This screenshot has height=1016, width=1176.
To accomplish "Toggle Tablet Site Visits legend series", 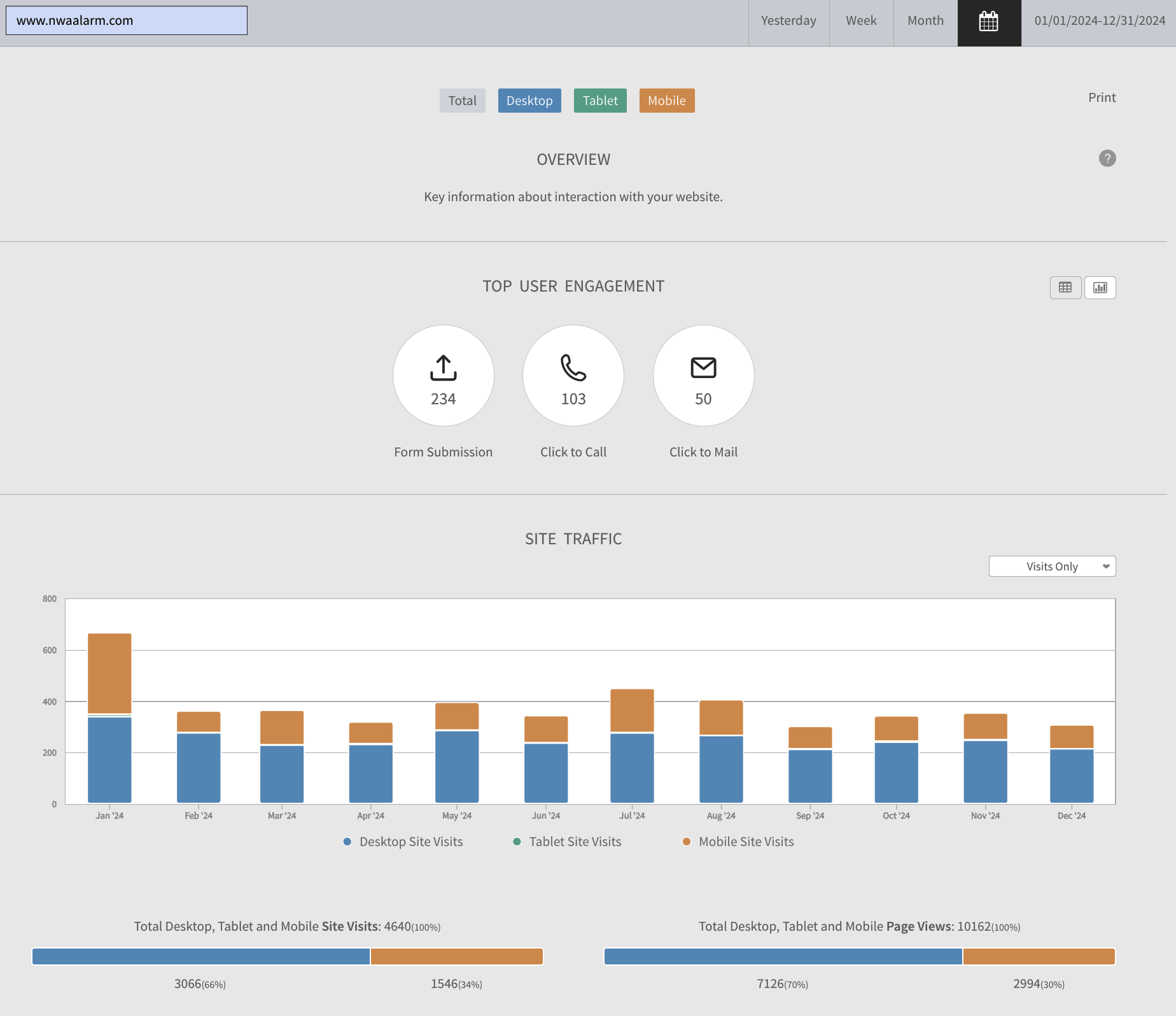I will tap(567, 842).
